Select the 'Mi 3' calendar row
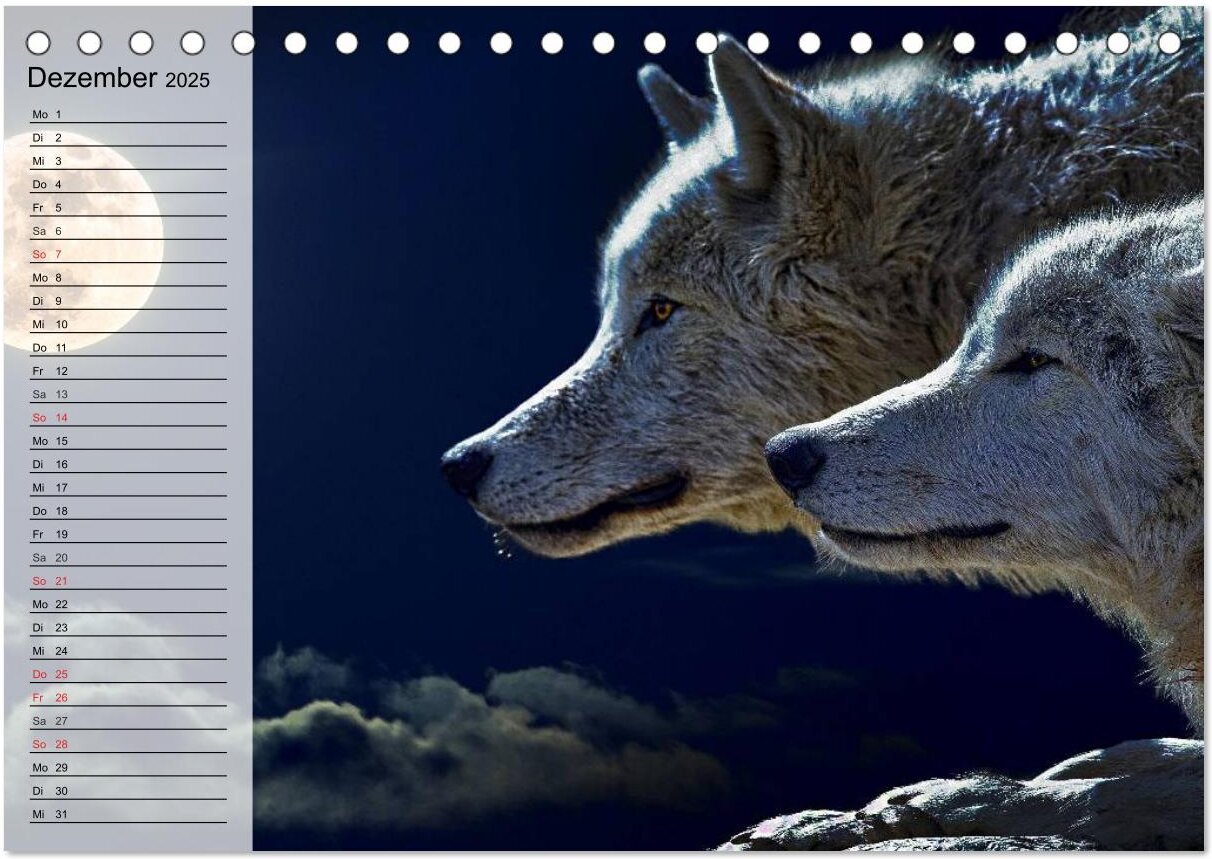 (x=128, y=161)
